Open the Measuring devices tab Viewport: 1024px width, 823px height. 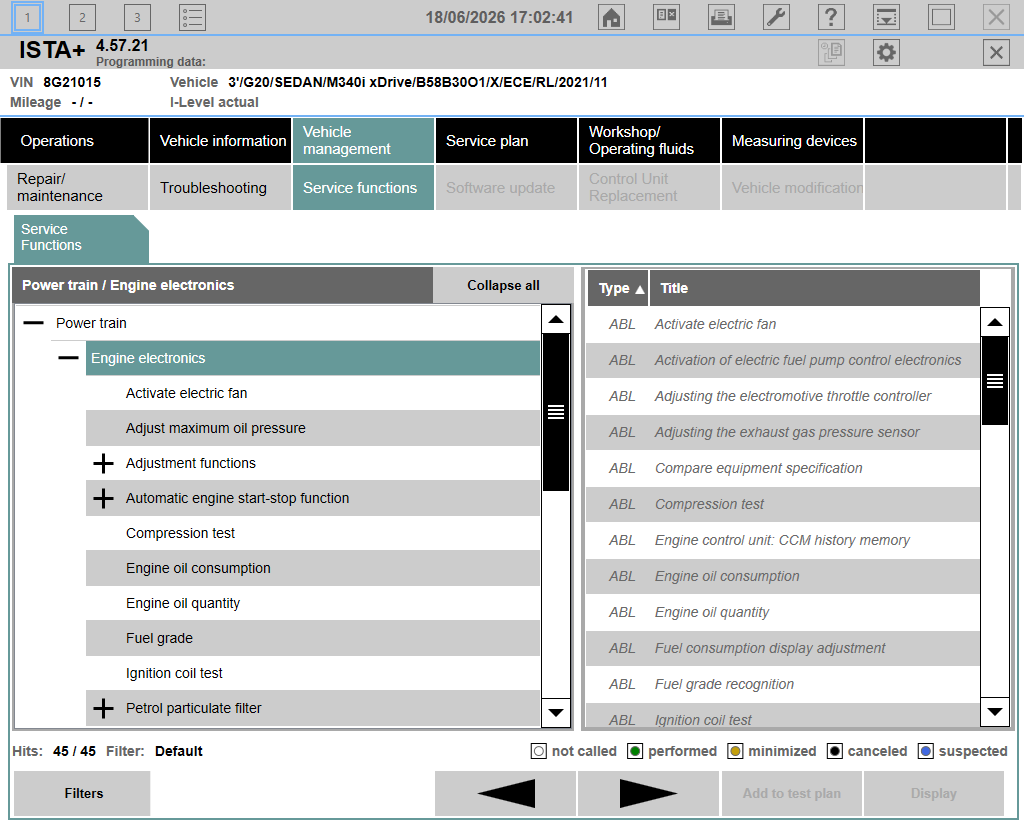coord(792,140)
